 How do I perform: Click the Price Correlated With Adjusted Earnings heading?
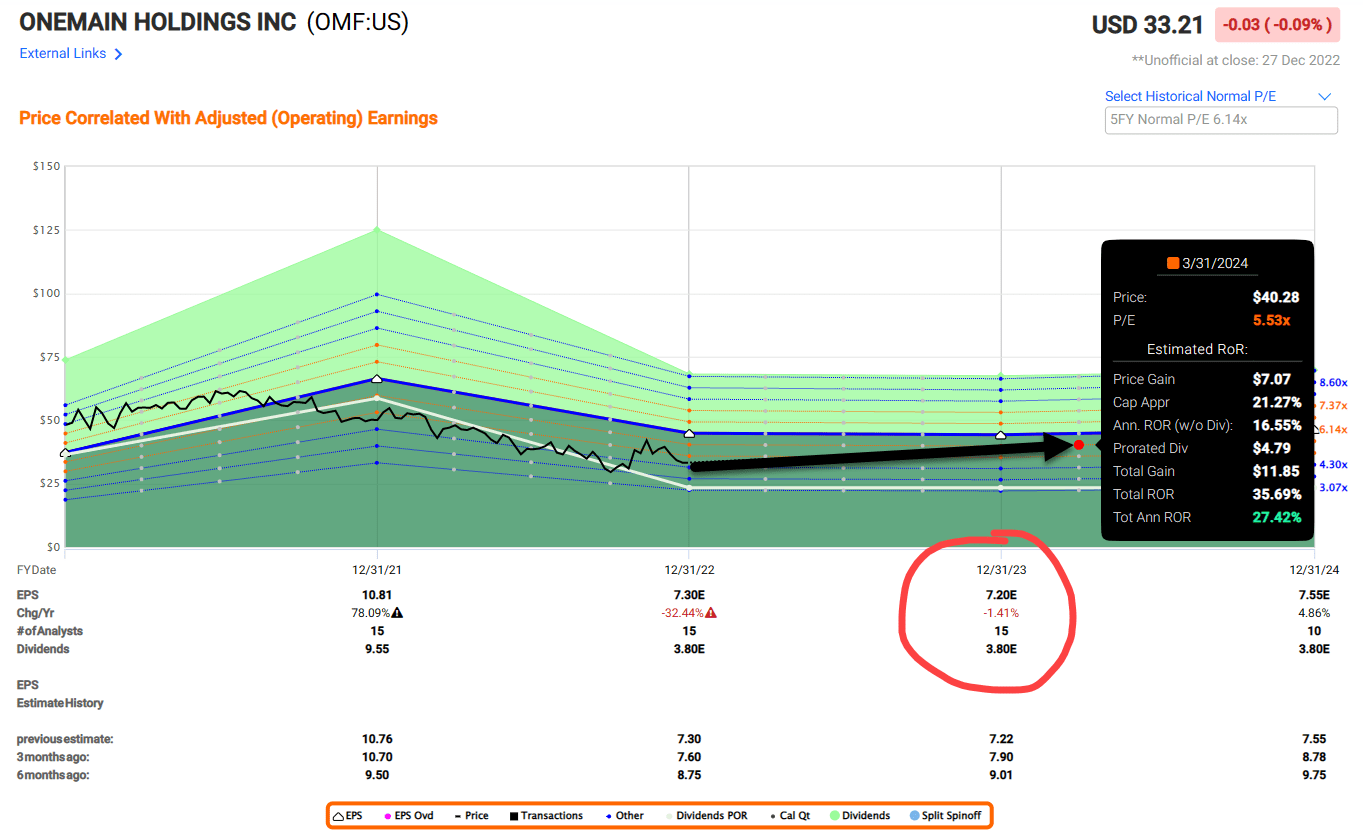(x=228, y=118)
